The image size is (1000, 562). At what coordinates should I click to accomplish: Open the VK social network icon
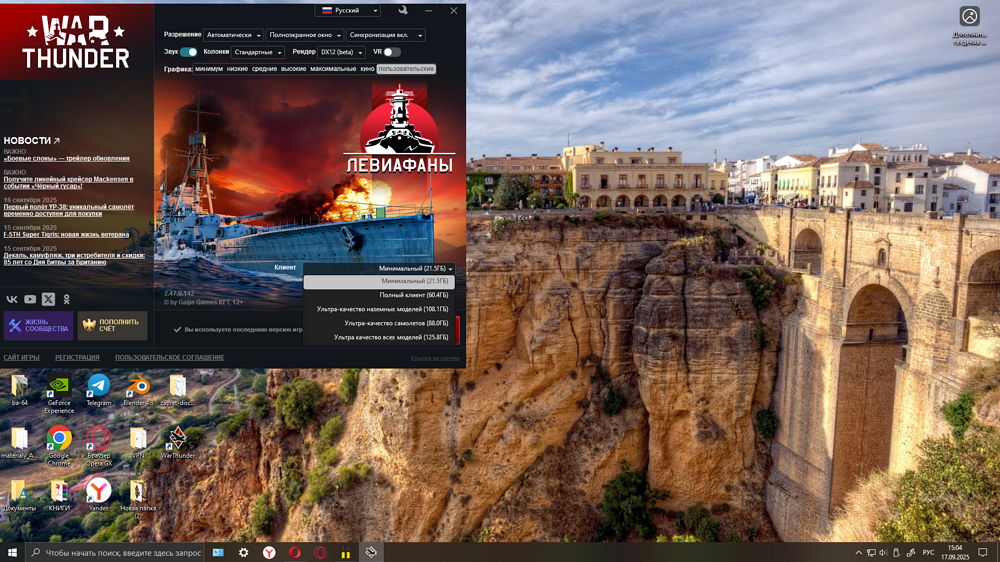click(12, 299)
